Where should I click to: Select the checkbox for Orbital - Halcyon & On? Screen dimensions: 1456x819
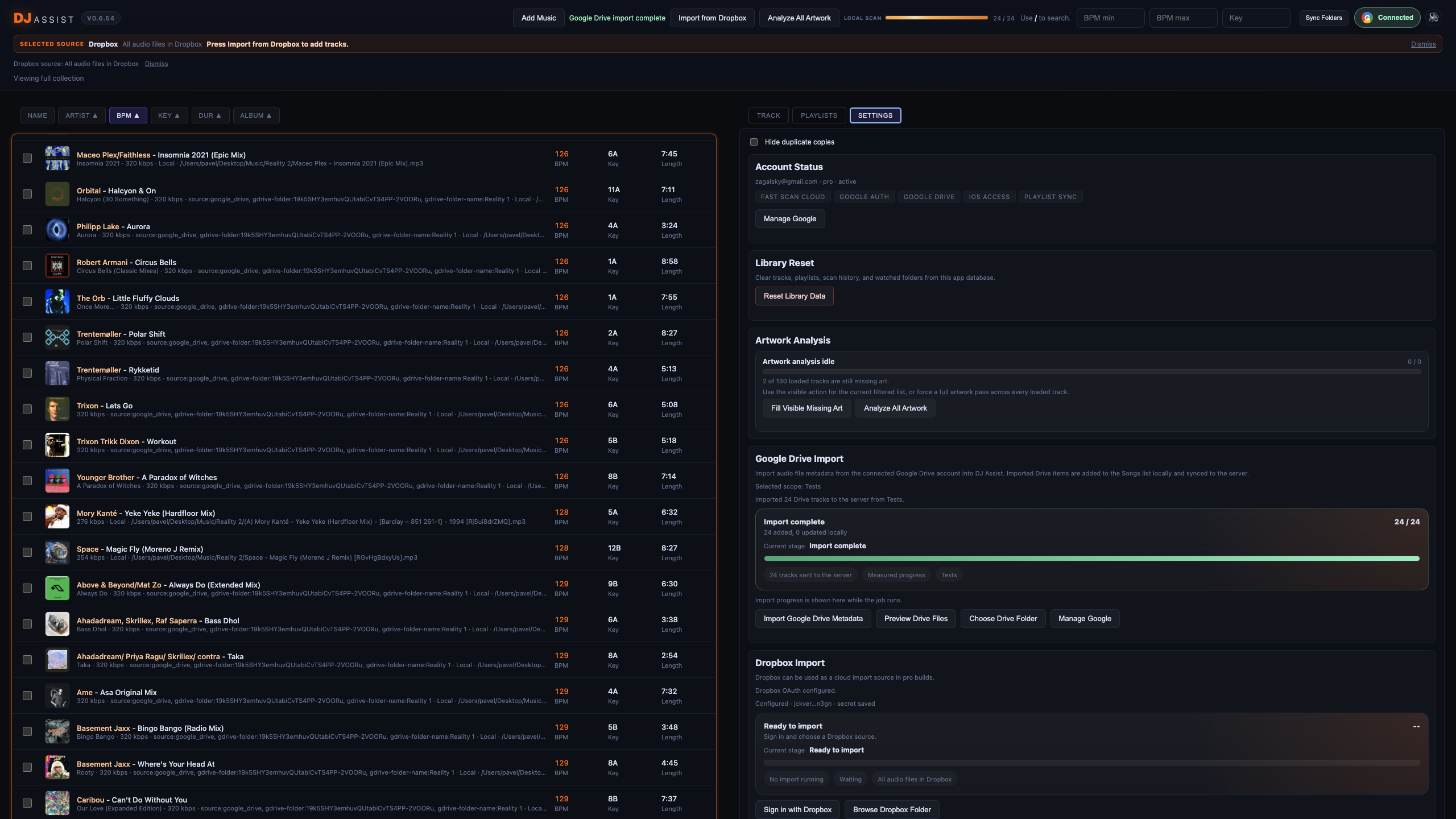tap(27, 194)
